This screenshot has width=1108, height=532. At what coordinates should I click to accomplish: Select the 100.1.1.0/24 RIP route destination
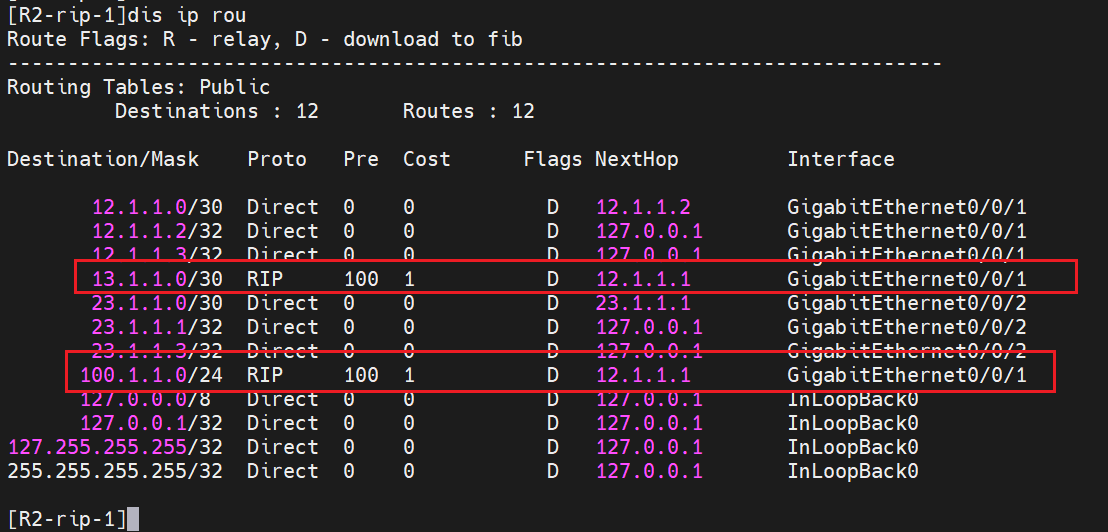click(x=151, y=375)
